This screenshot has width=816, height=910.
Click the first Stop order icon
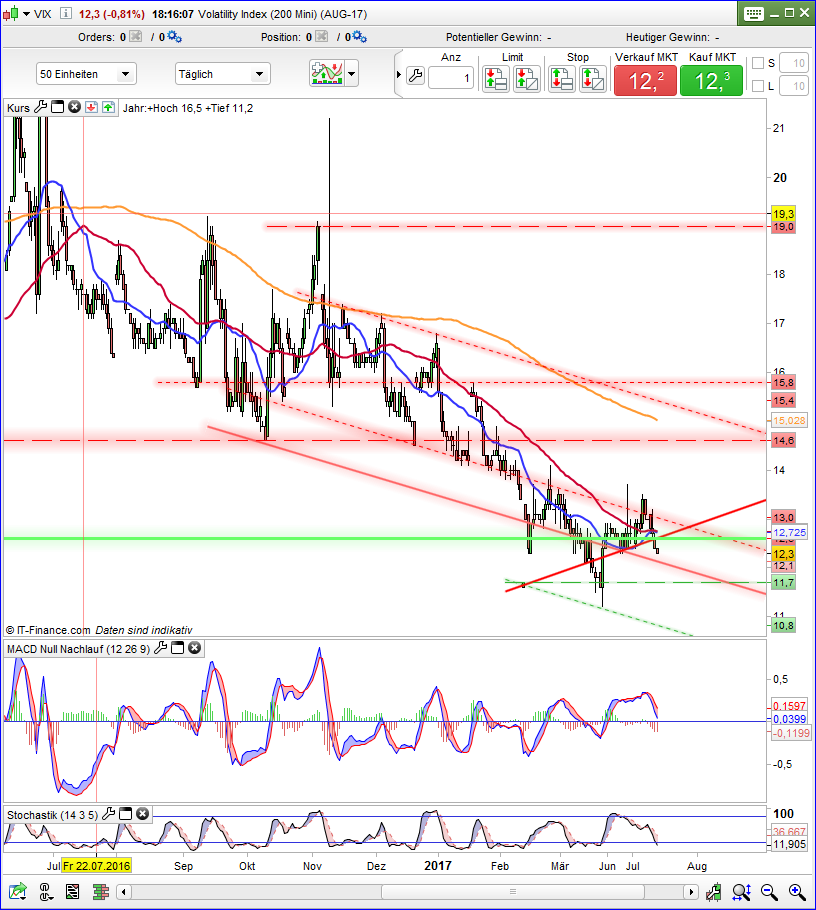562,79
